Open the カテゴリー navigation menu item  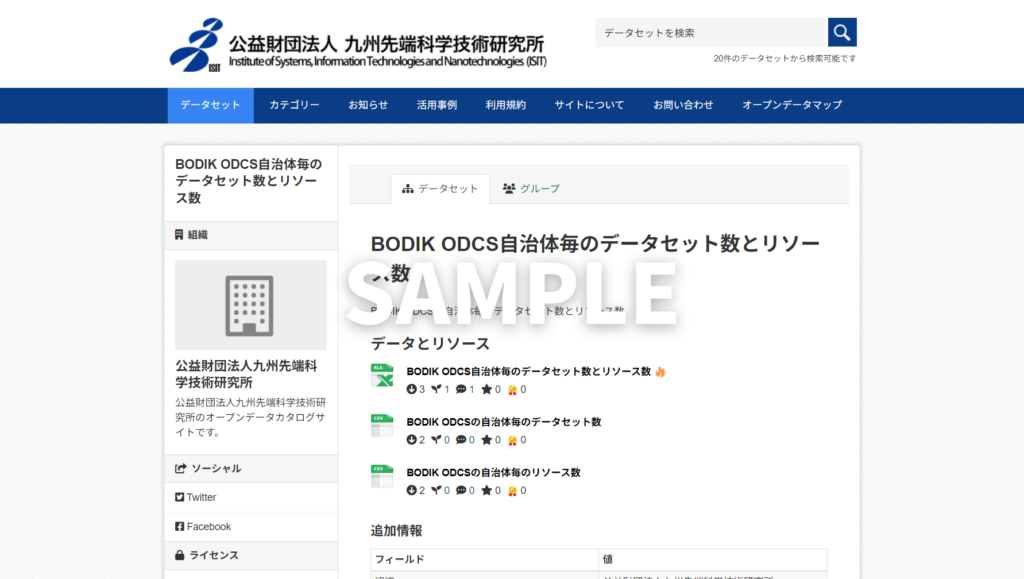pos(294,105)
